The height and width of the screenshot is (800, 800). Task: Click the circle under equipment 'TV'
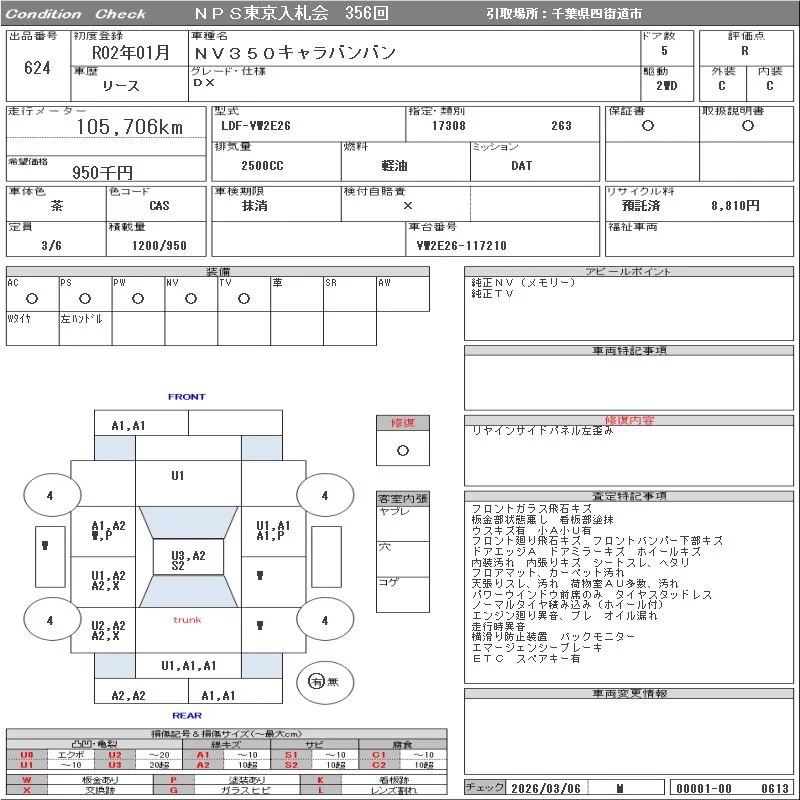click(x=244, y=298)
